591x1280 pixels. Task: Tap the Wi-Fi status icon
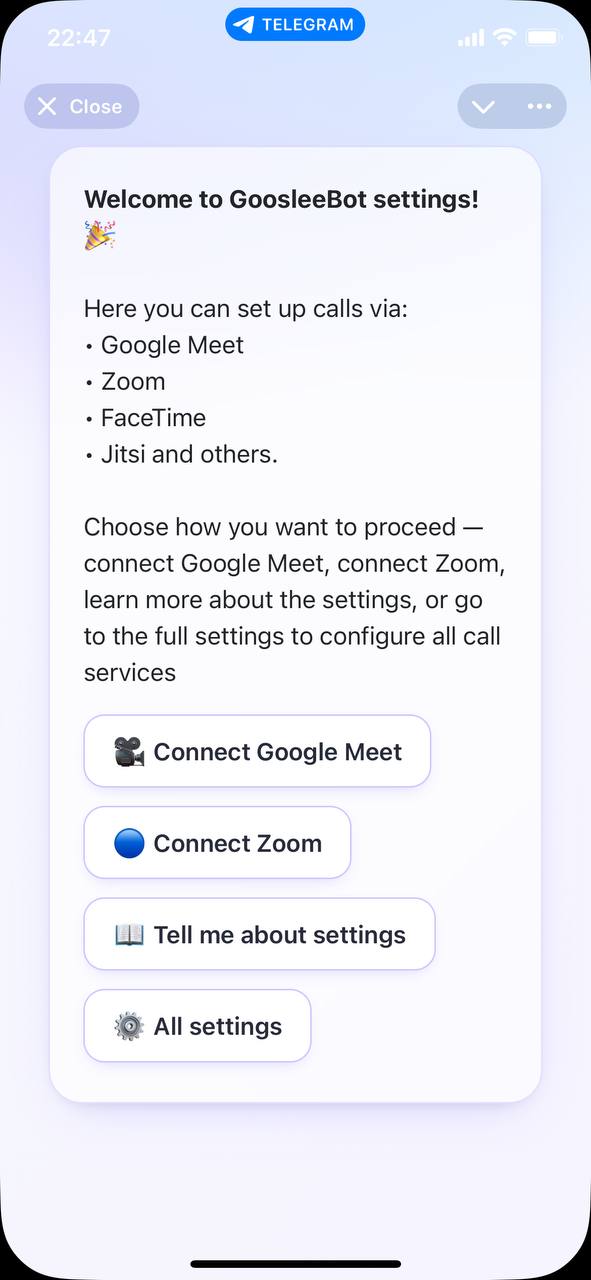pos(504,38)
